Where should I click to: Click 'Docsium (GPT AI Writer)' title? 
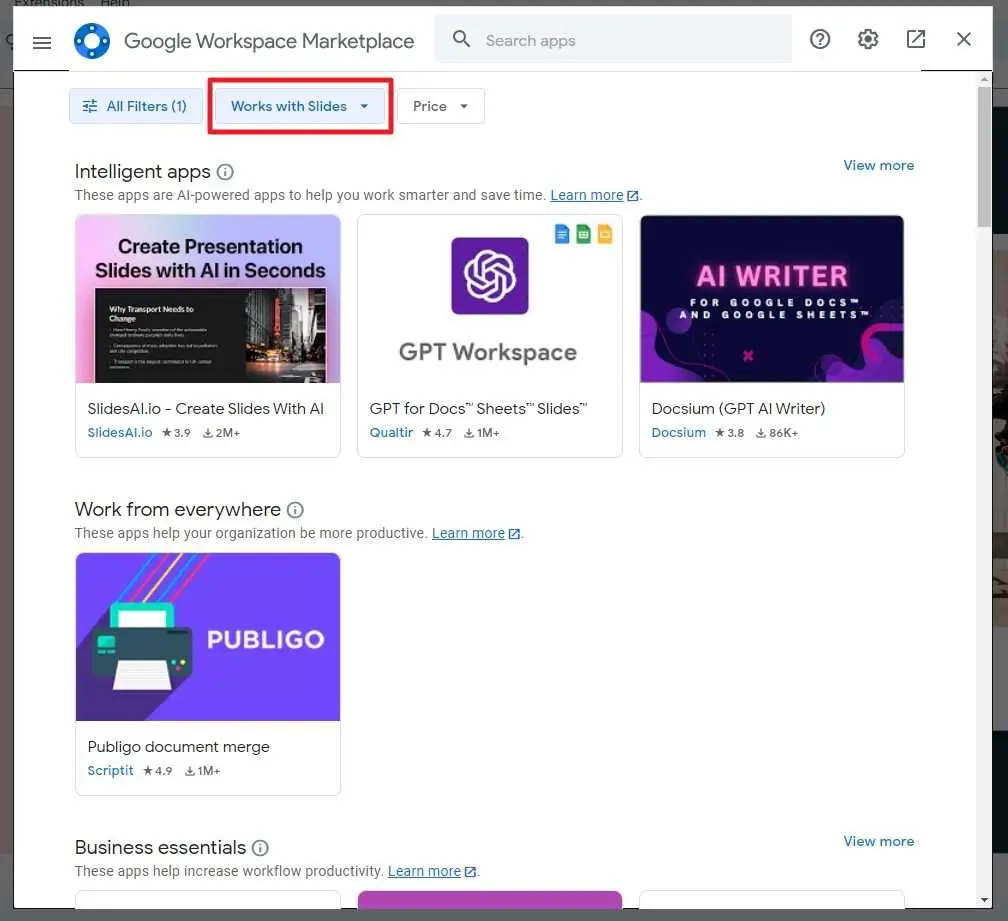tap(738, 409)
